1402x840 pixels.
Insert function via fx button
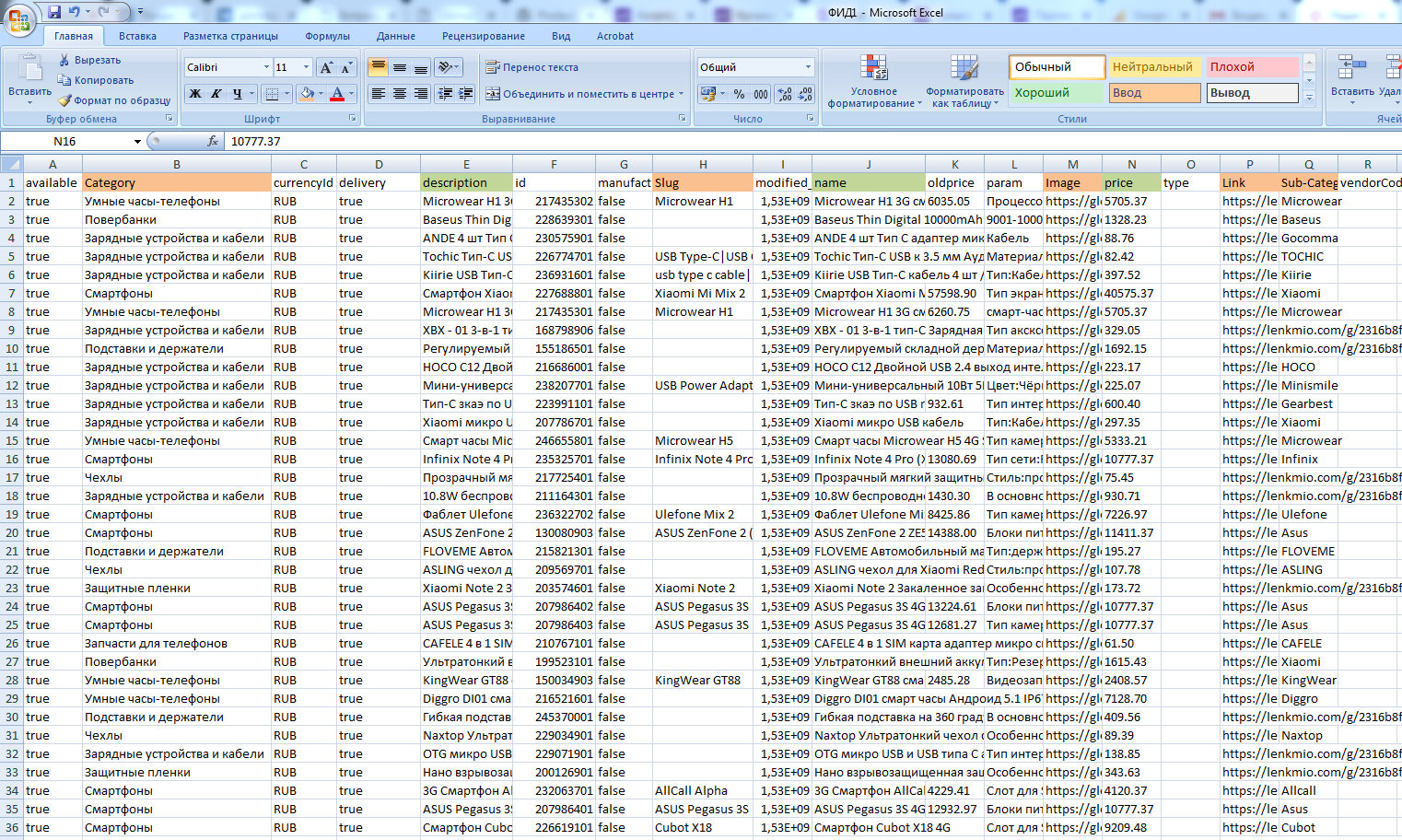(x=213, y=141)
